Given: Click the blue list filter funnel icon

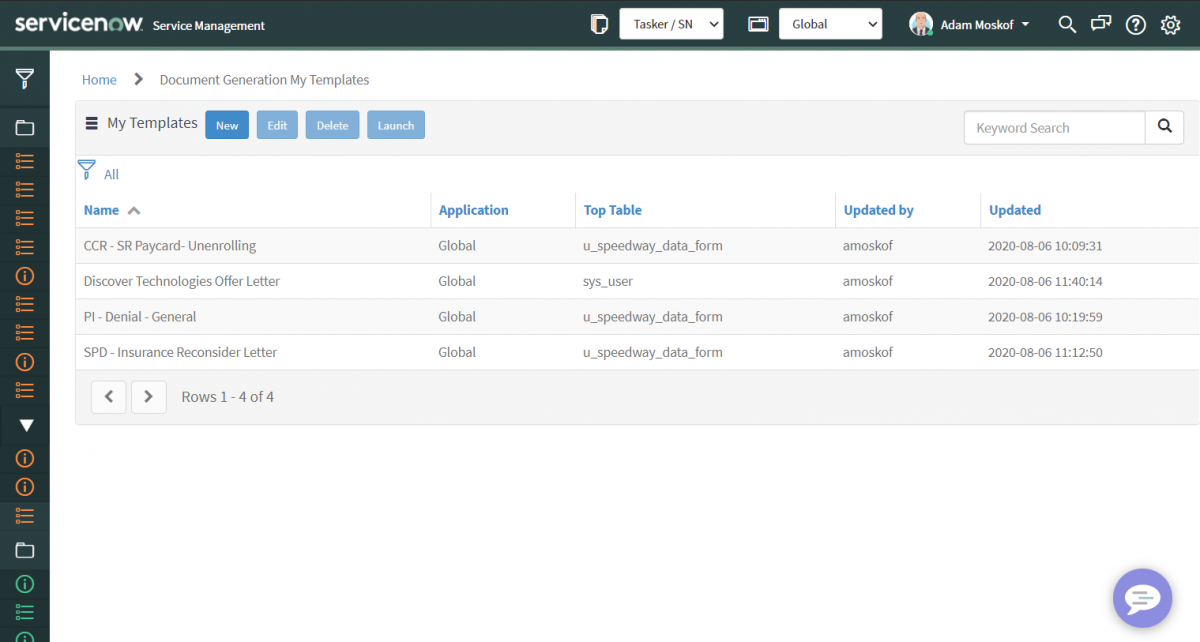Looking at the screenshot, I should coord(87,170).
